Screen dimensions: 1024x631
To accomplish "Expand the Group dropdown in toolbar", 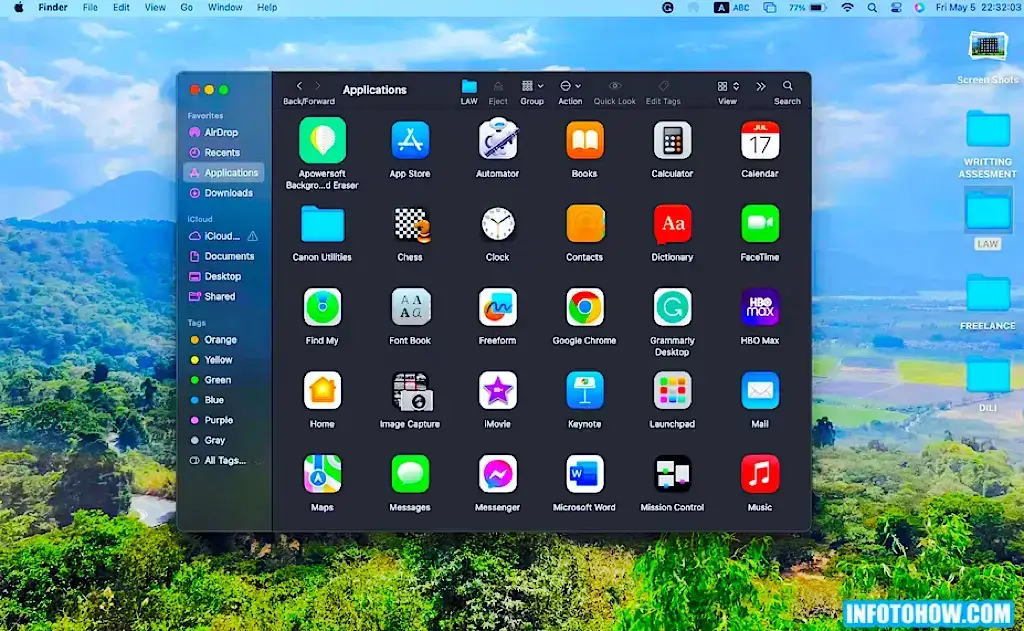I will coord(532,86).
